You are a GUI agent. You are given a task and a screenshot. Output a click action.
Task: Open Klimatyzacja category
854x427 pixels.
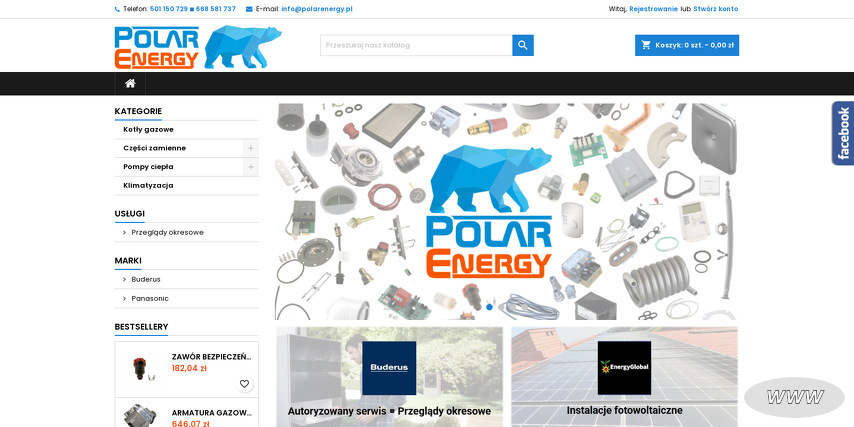click(x=148, y=185)
